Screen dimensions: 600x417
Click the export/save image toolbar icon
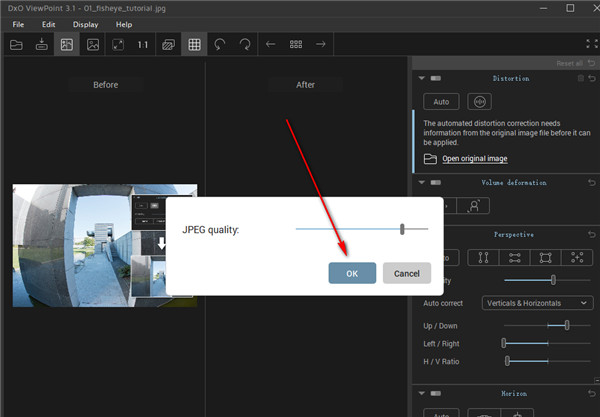click(41, 44)
